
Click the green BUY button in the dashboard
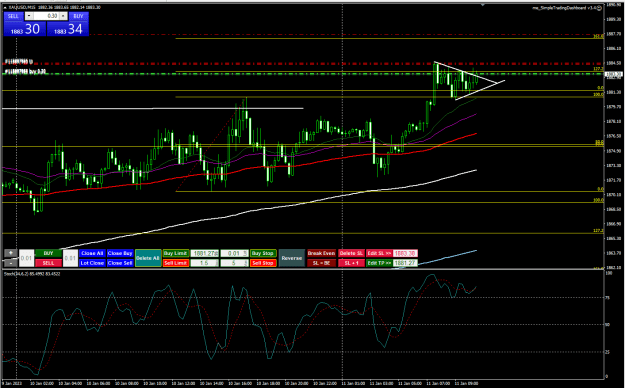48,253
